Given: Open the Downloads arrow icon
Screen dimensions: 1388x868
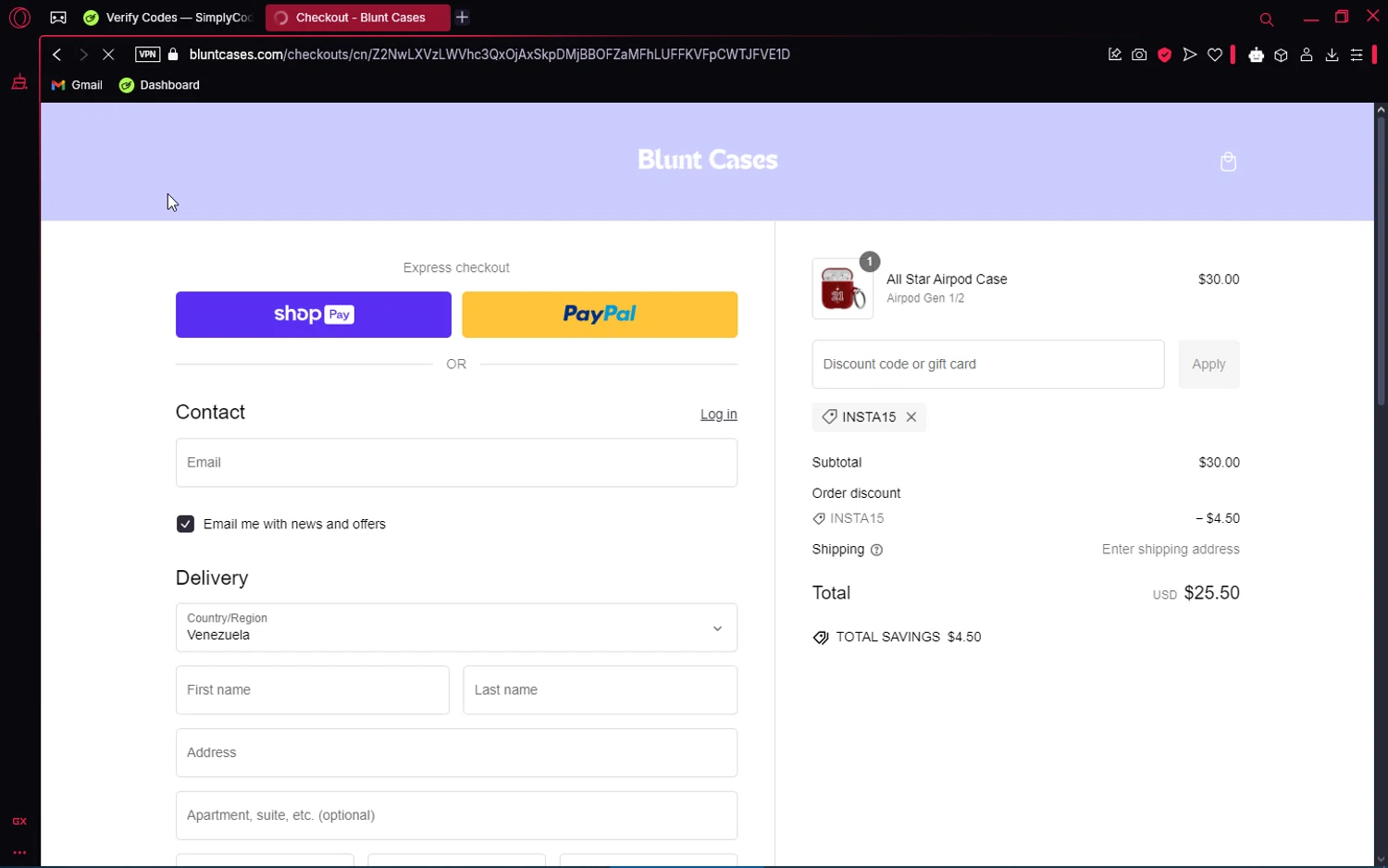Looking at the screenshot, I should 1332,55.
